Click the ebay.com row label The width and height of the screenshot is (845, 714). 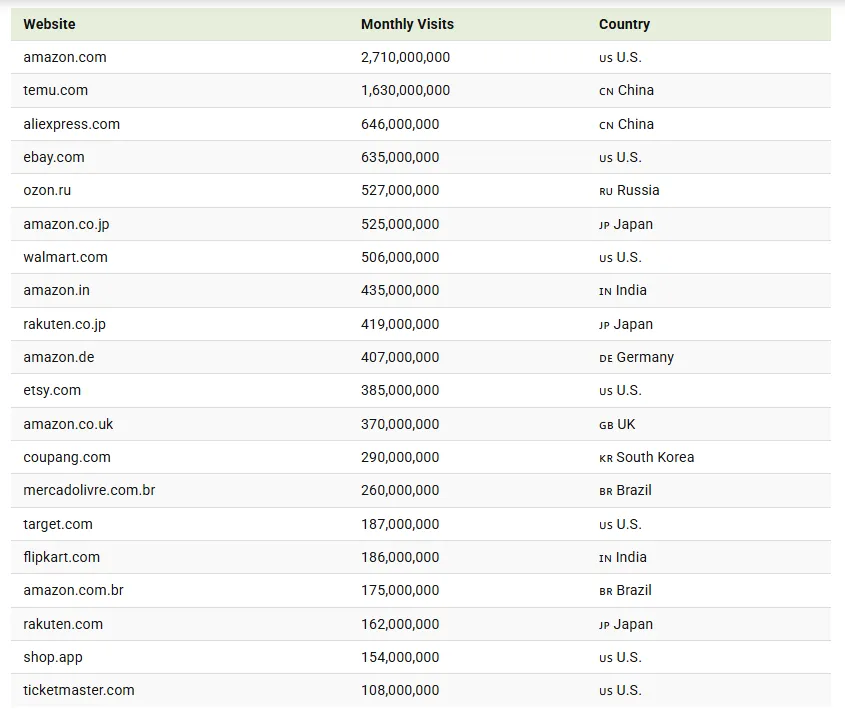[x=54, y=157]
